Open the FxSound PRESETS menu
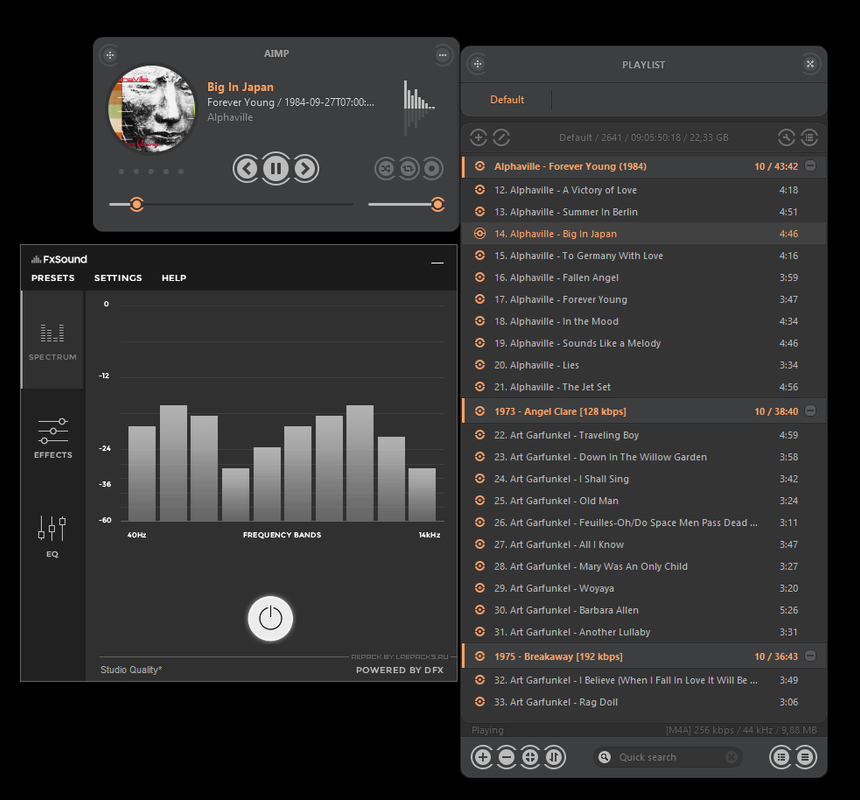The image size is (860, 800). click(53, 278)
